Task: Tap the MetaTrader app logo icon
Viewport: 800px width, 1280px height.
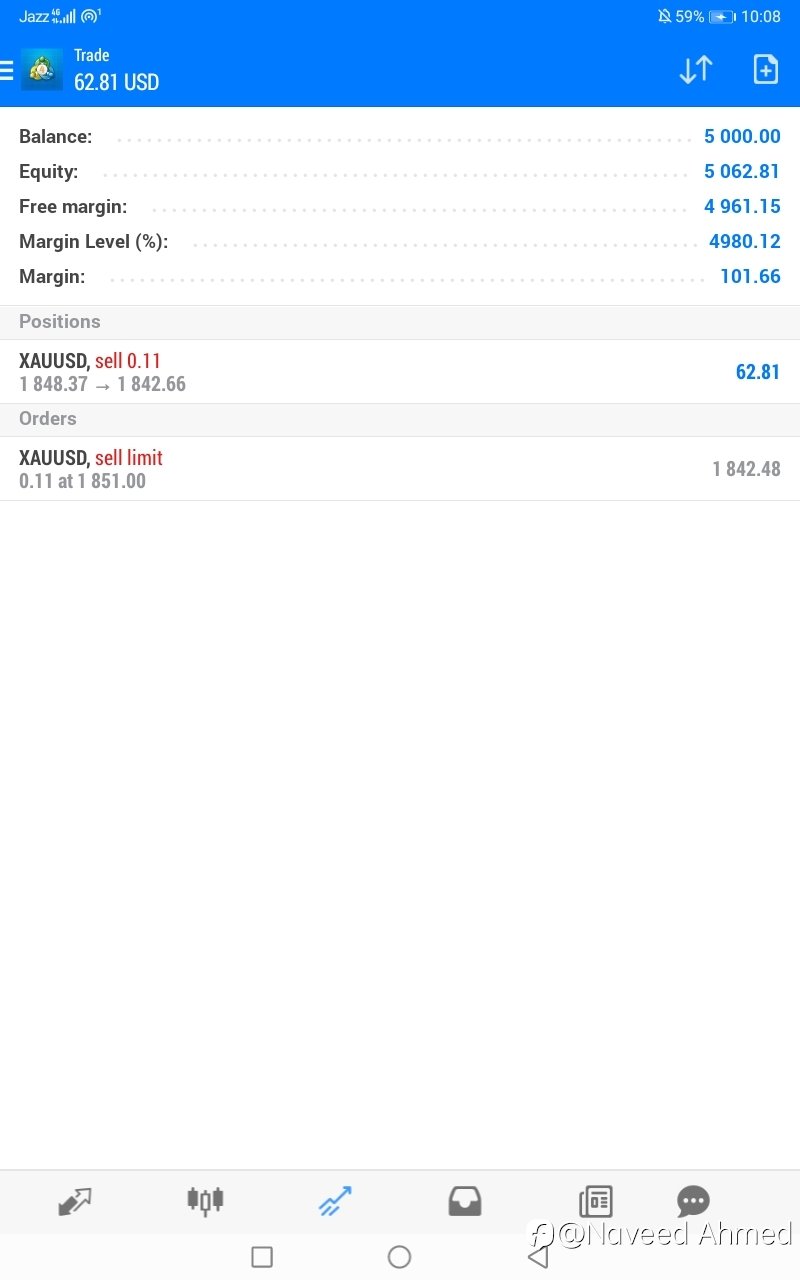Action: (x=41, y=70)
